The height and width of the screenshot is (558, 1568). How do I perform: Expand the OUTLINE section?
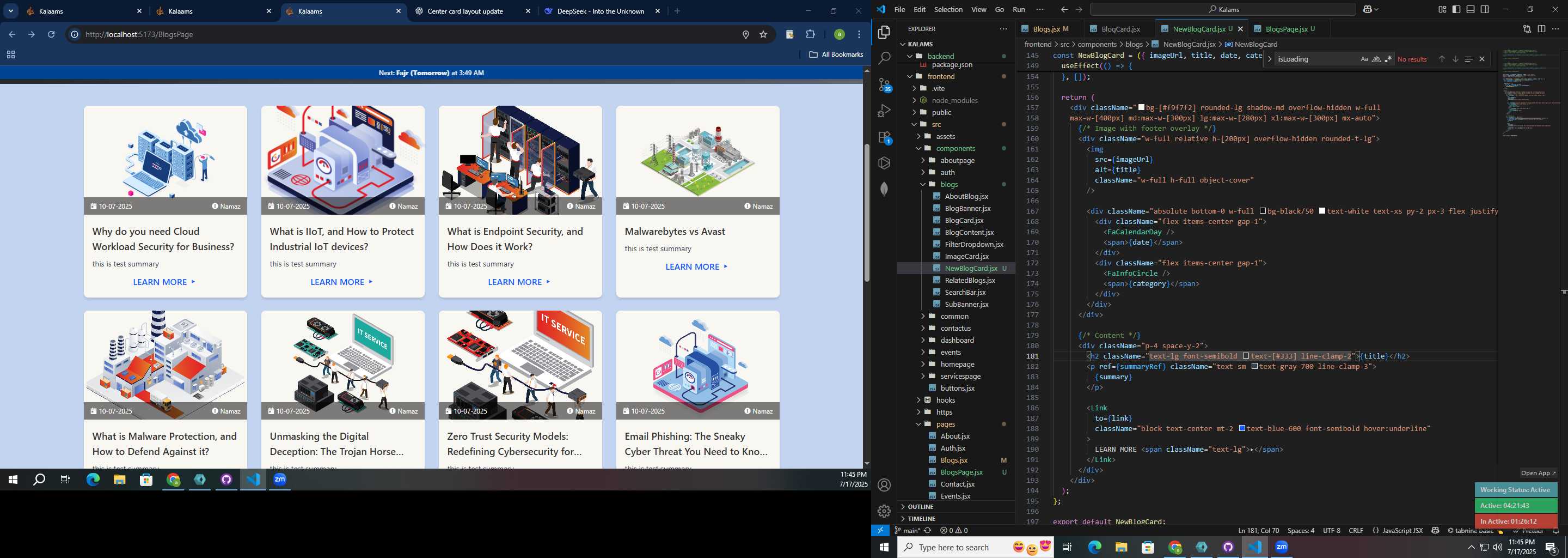920,507
